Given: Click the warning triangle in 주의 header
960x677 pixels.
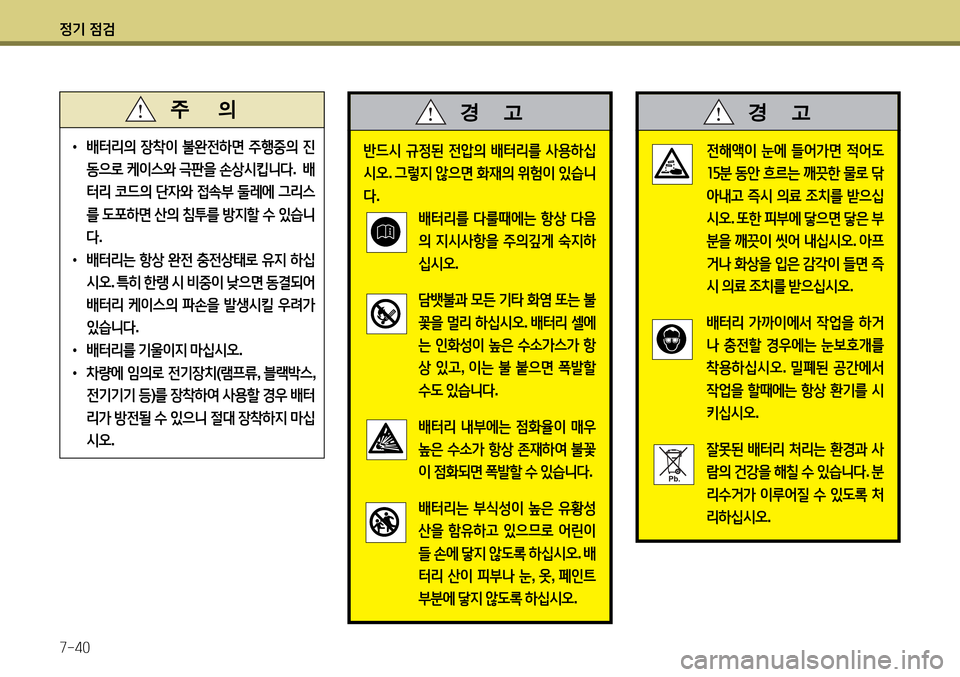Looking at the screenshot, I should pos(140,110).
